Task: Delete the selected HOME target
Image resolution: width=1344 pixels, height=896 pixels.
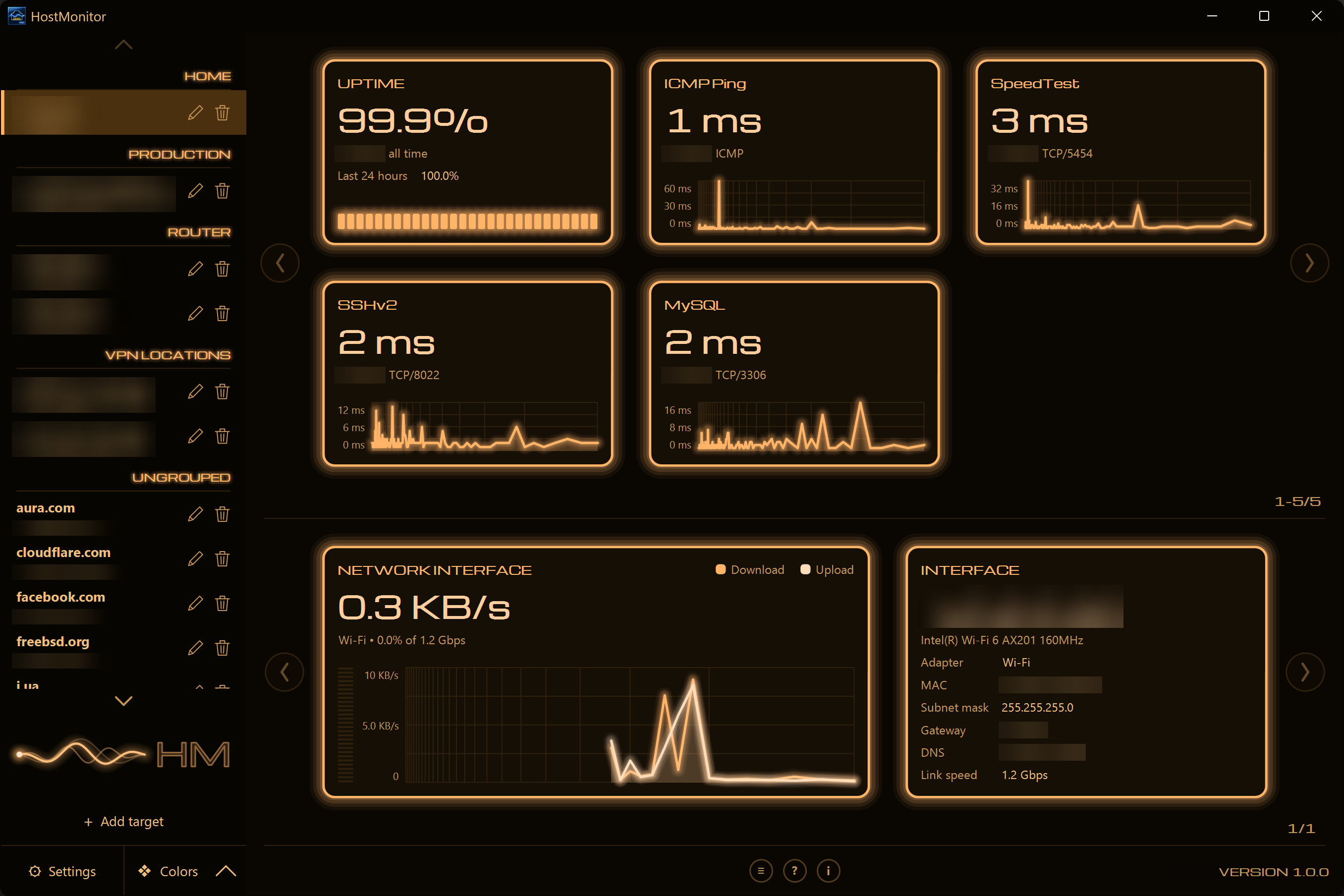Action: [223, 113]
